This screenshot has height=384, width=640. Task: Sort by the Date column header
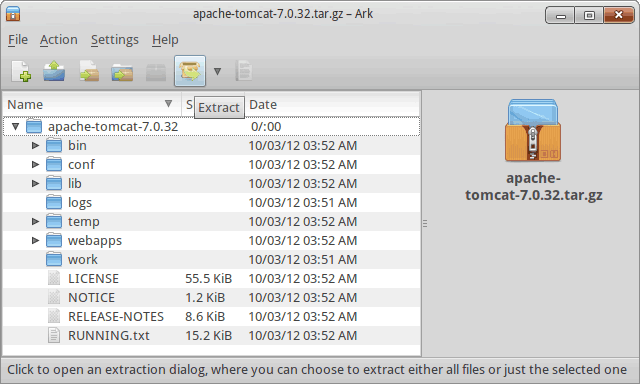[x=332, y=104]
